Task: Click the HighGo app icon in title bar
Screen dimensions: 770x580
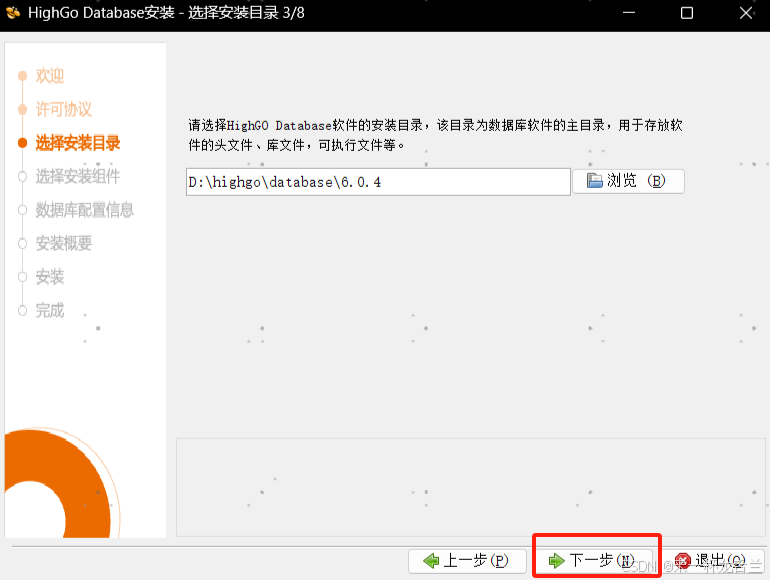Action: click(13, 12)
